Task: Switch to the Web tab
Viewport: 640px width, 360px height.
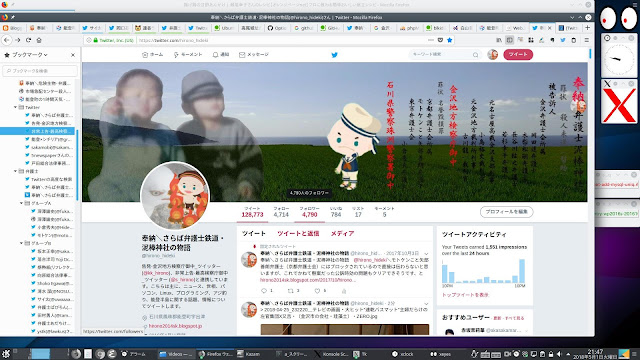Action: pos(515,28)
